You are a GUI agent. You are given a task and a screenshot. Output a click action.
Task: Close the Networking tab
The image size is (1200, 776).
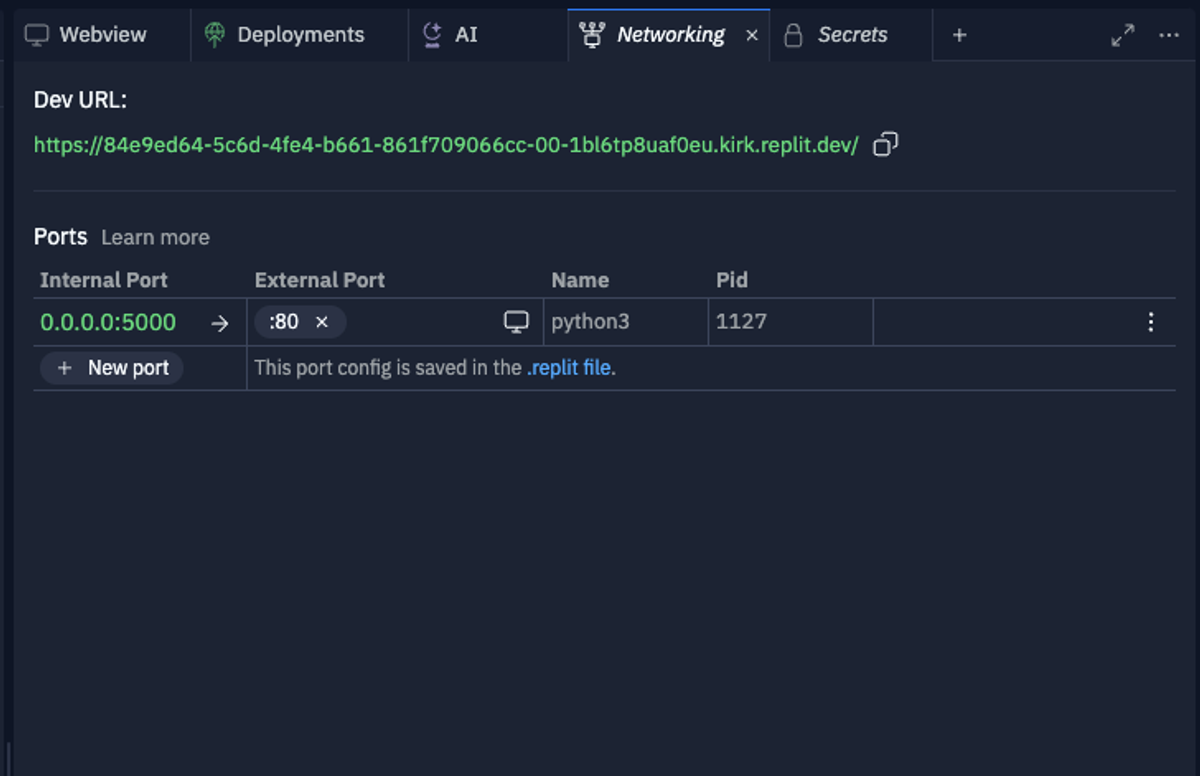click(751, 34)
